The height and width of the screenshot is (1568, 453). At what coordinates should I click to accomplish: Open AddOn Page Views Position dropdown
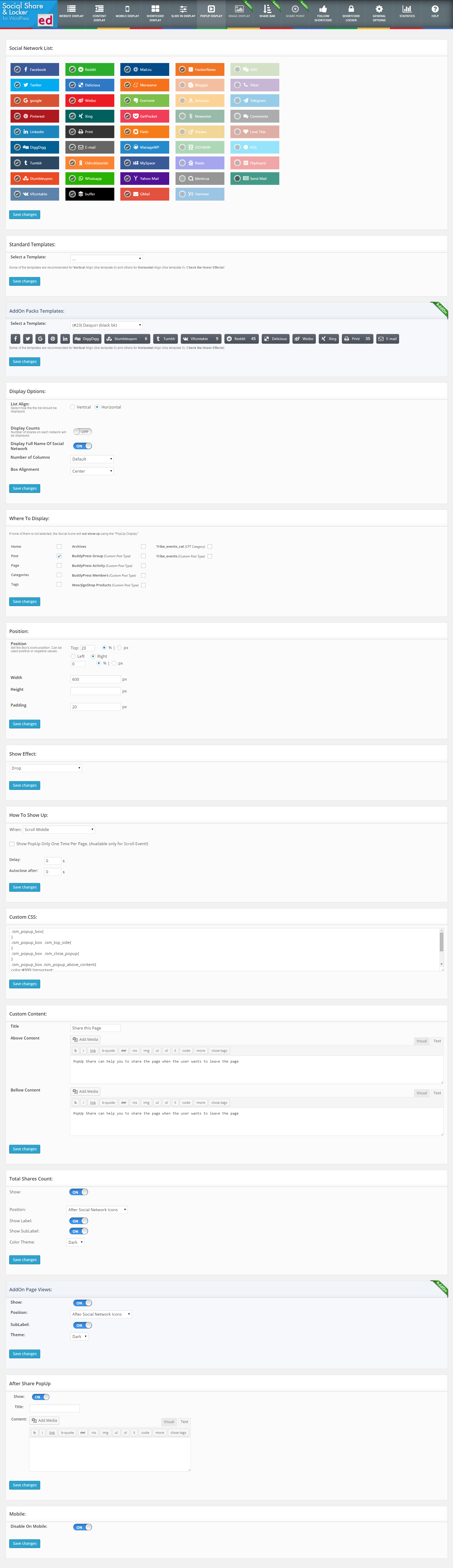click(x=101, y=1314)
